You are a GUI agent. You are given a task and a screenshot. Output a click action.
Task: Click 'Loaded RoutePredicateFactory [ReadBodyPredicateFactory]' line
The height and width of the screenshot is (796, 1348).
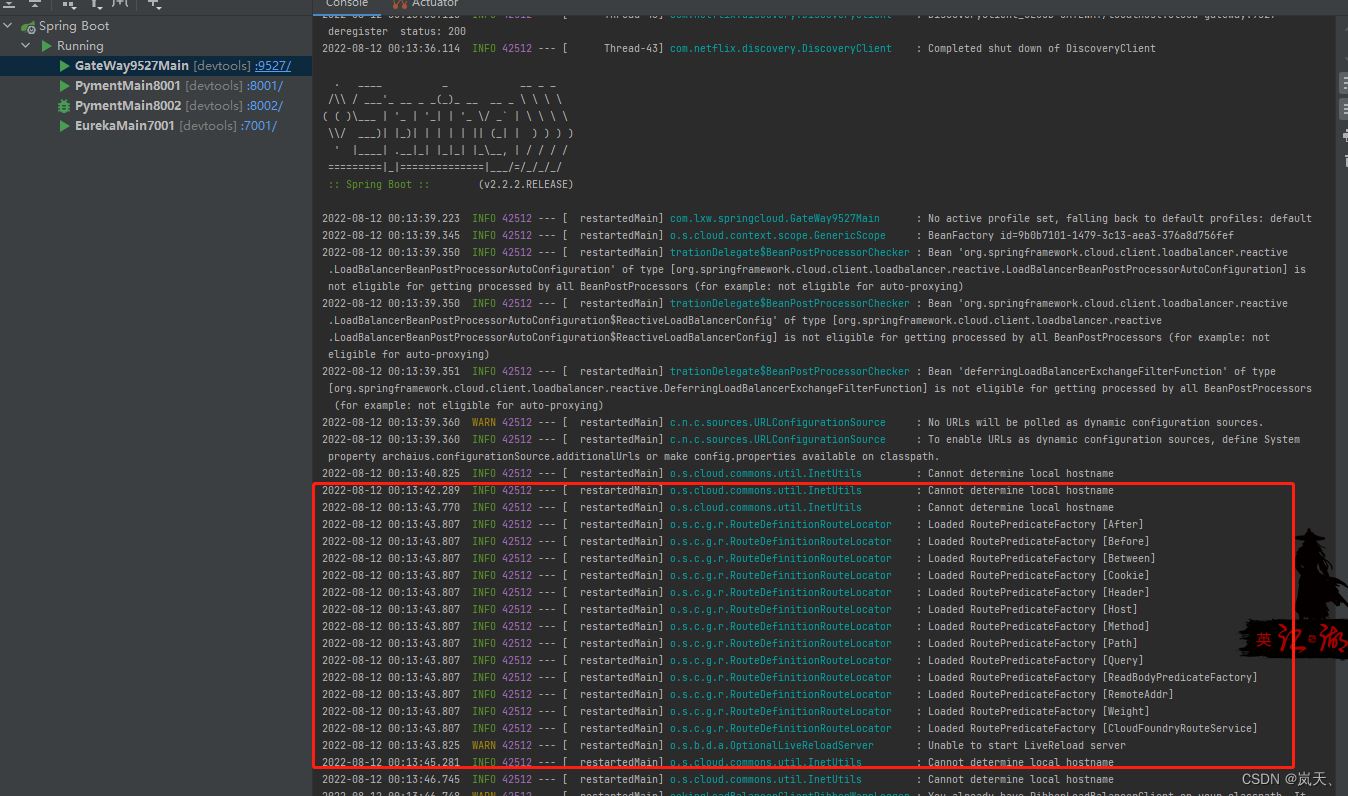pos(1093,677)
